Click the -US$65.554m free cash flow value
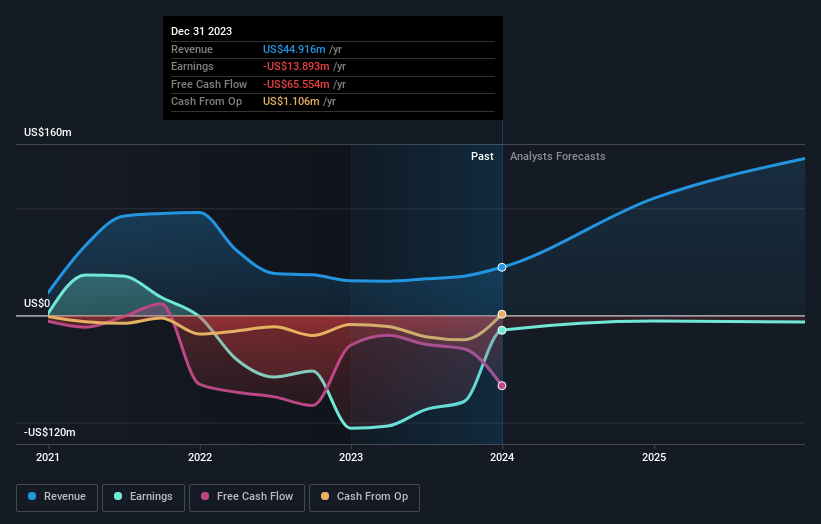This screenshot has height=524, width=821. (x=296, y=84)
